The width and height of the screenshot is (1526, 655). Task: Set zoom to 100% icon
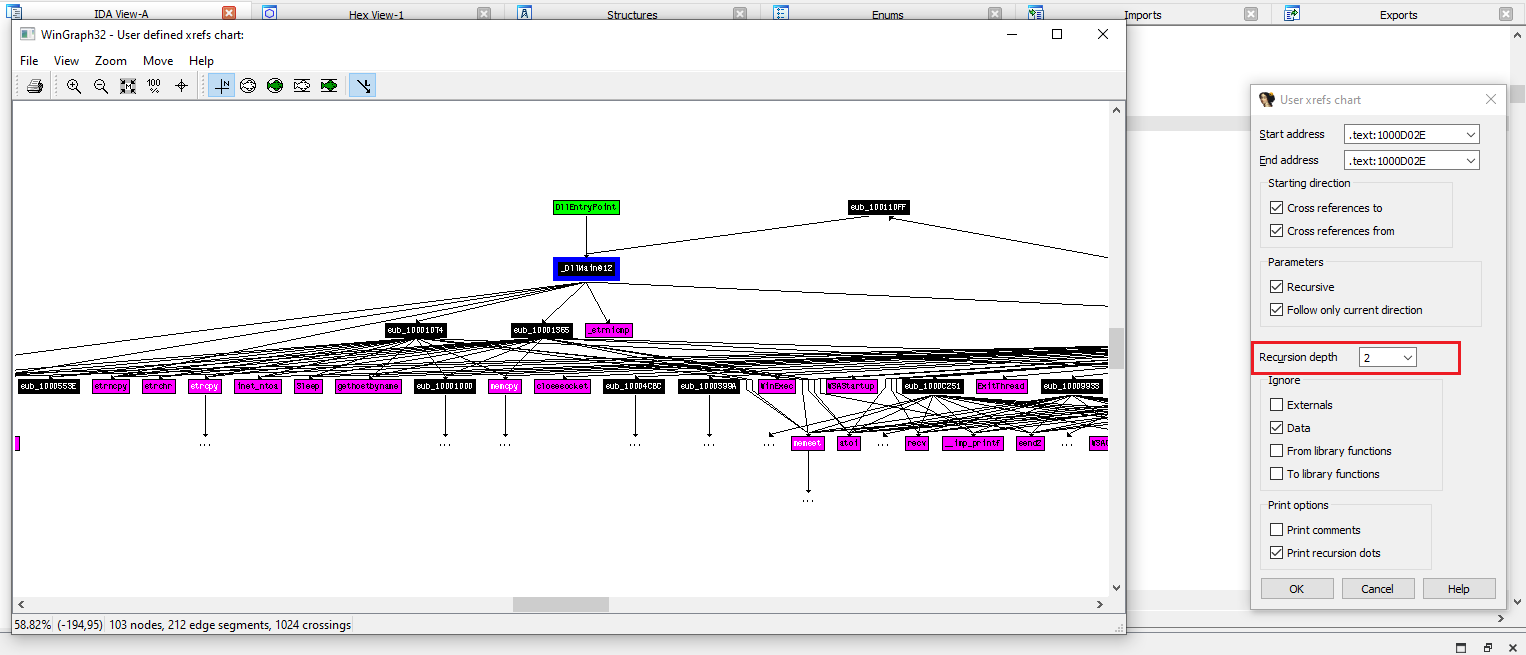[x=154, y=86]
